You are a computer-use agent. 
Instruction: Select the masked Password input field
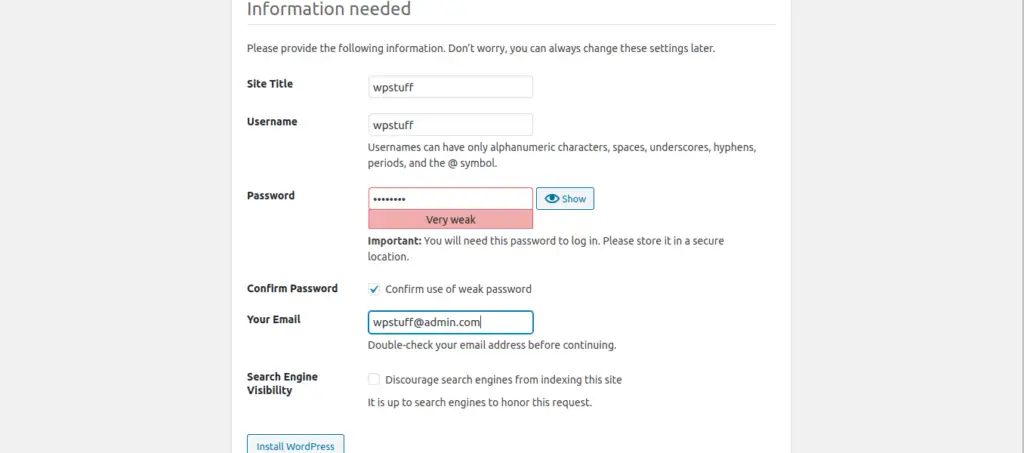(451, 198)
